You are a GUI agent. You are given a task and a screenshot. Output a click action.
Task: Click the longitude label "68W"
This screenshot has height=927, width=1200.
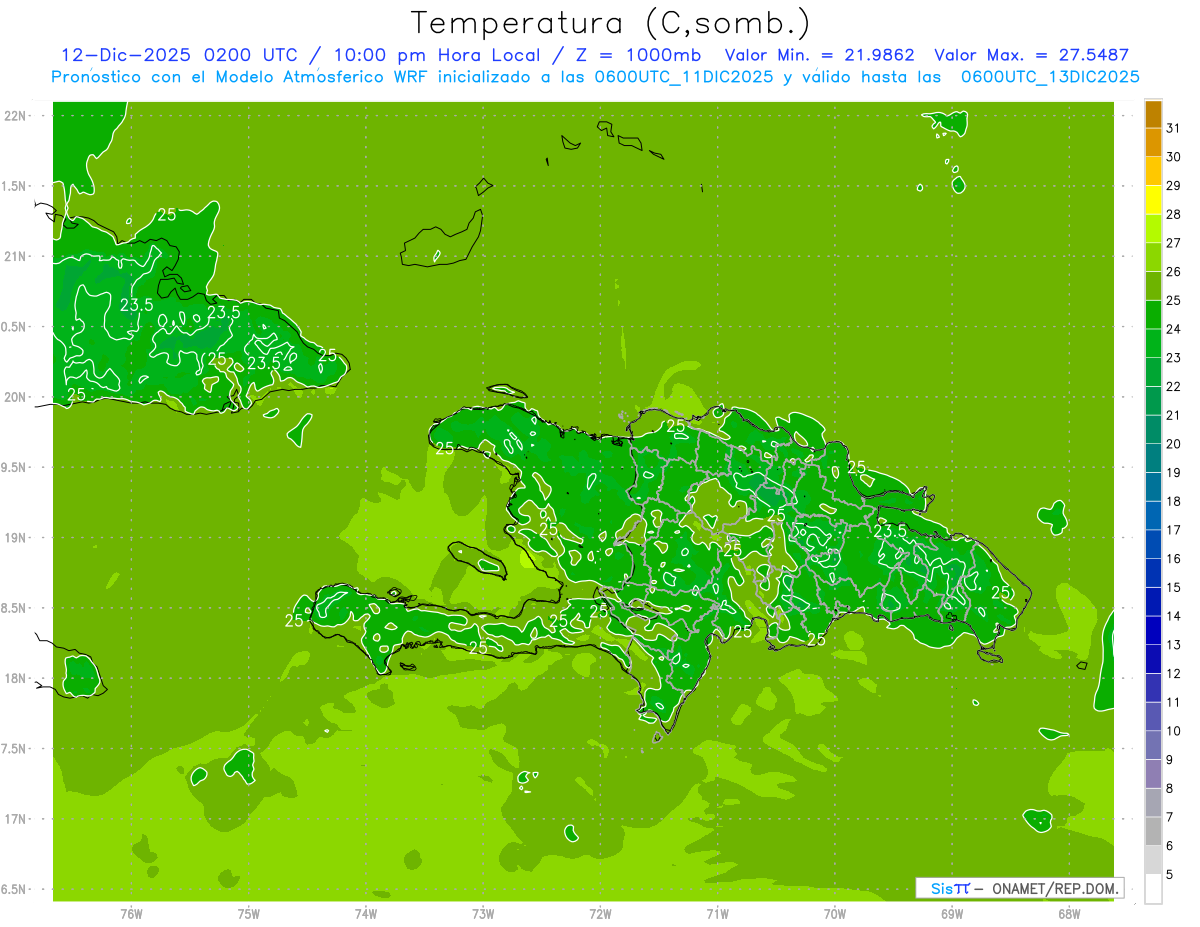tap(1069, 913)
